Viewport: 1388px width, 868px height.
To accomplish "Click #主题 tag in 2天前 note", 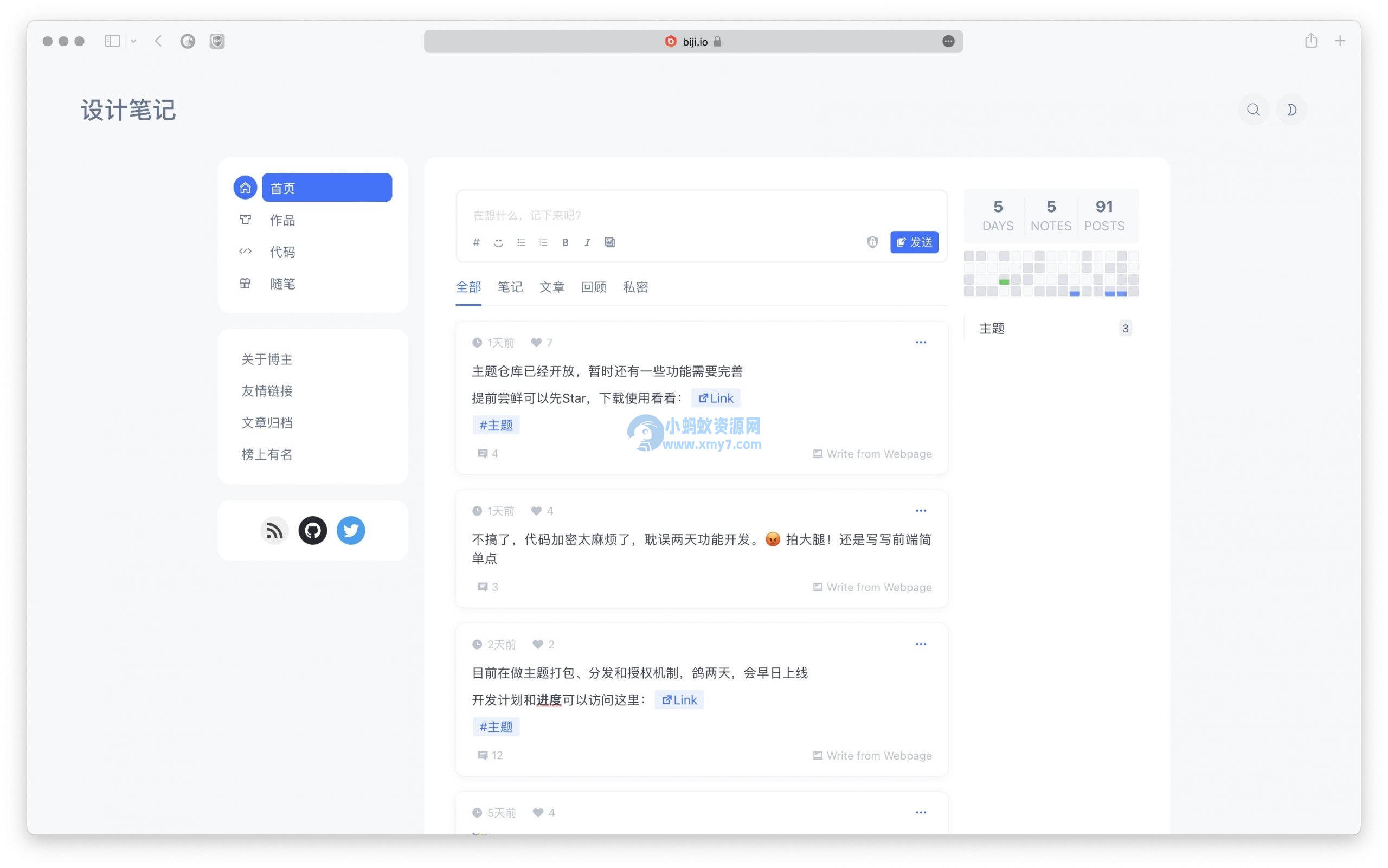I will [496, 727].
